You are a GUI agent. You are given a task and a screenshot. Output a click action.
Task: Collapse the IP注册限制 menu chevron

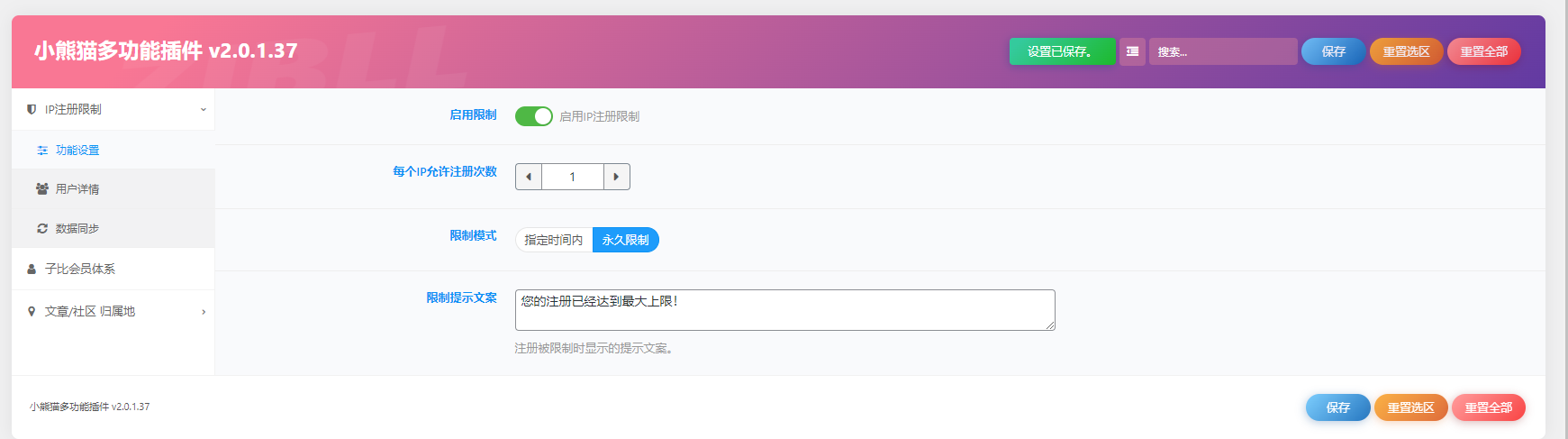tap(204, 109)
